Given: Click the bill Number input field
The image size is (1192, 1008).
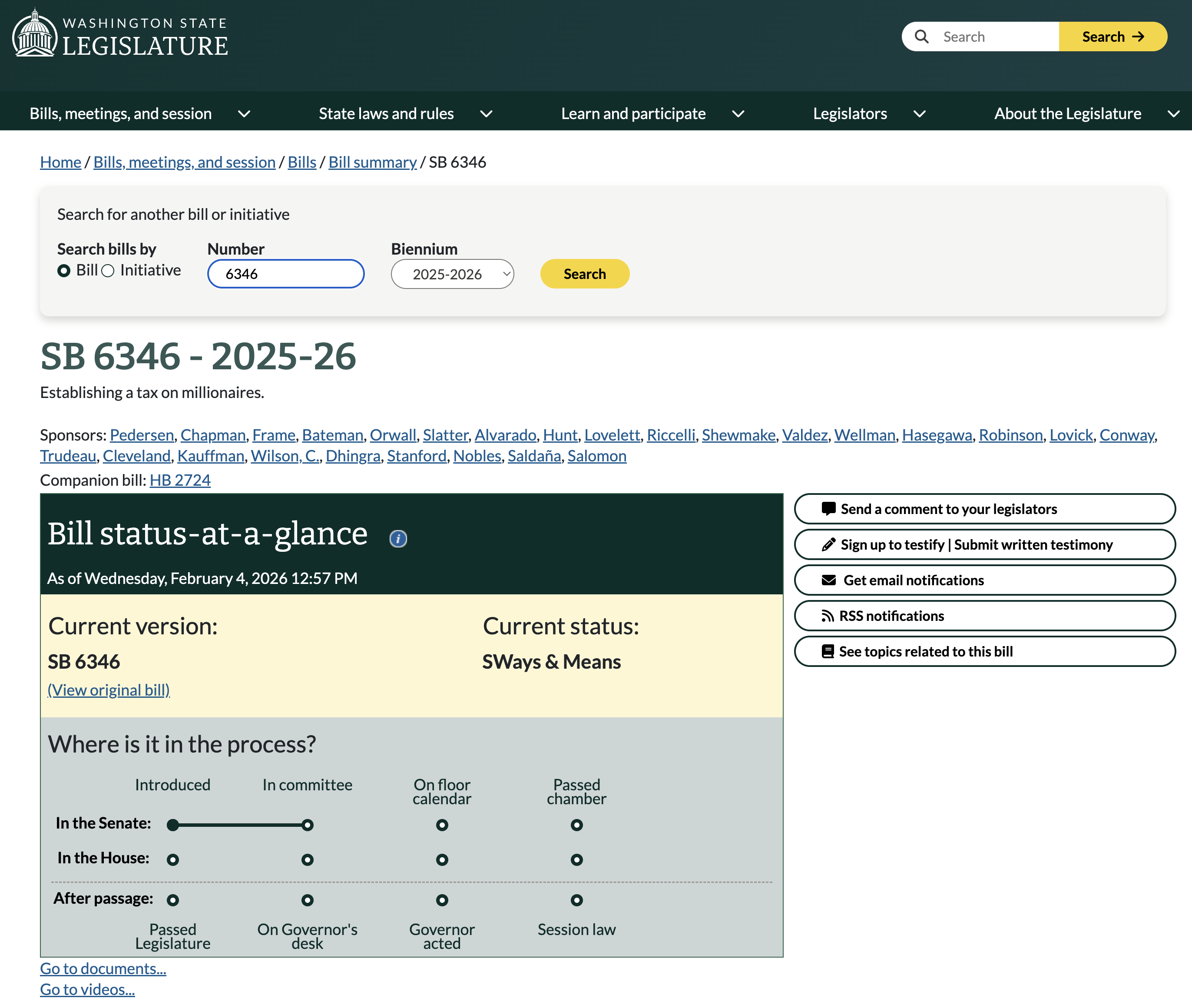Looking at the screenshot, I should pos(286,274).
